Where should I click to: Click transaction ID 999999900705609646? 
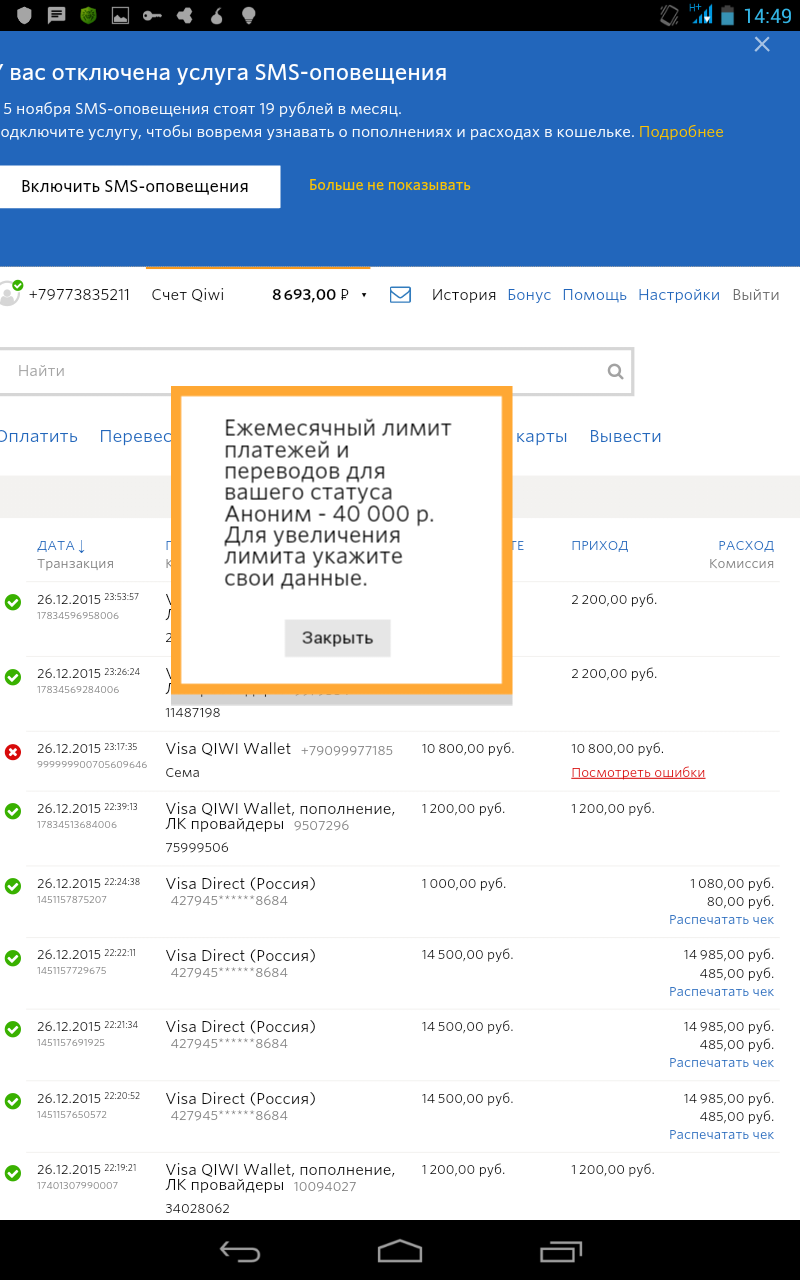pos(92,765)
